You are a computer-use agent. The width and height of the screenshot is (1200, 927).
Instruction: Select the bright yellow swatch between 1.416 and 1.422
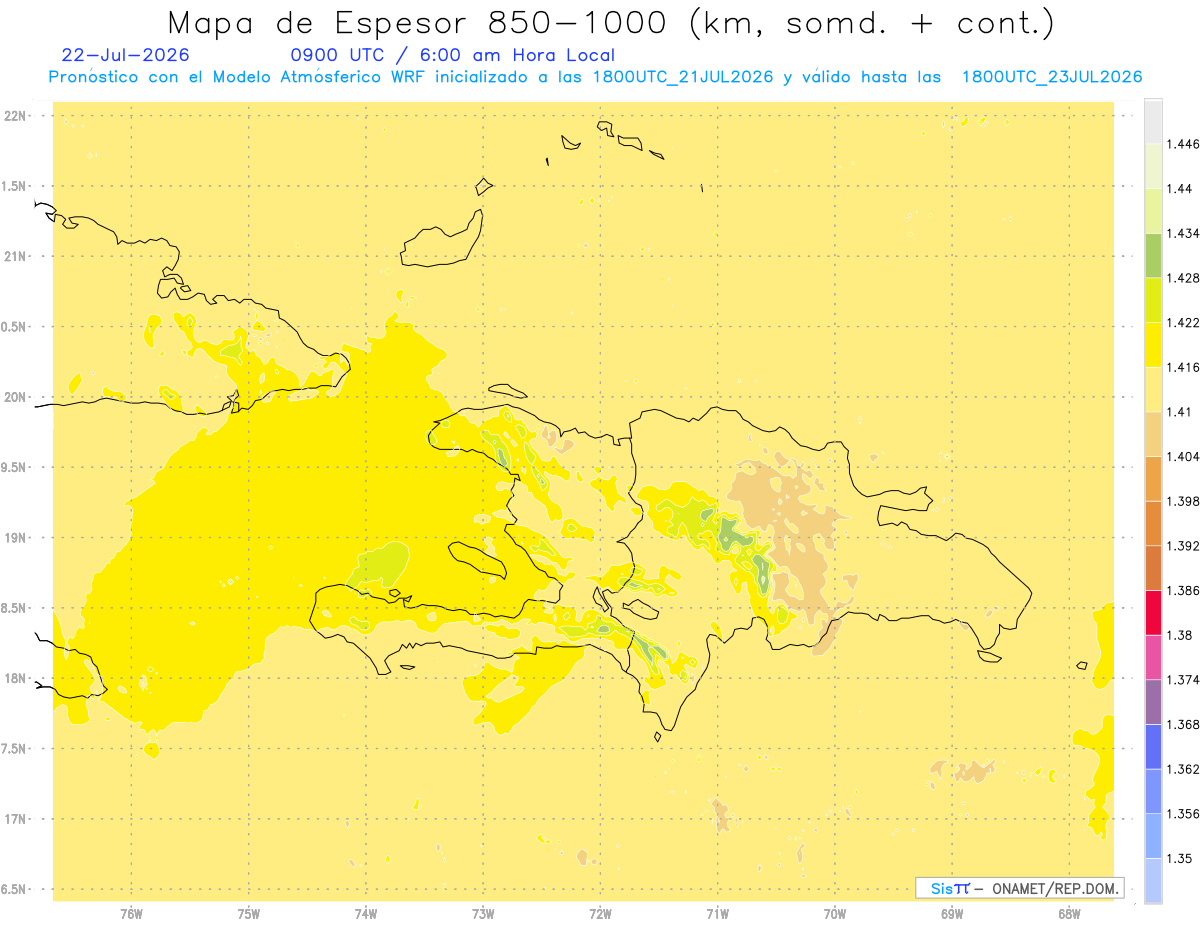(x=1153, y=344)
